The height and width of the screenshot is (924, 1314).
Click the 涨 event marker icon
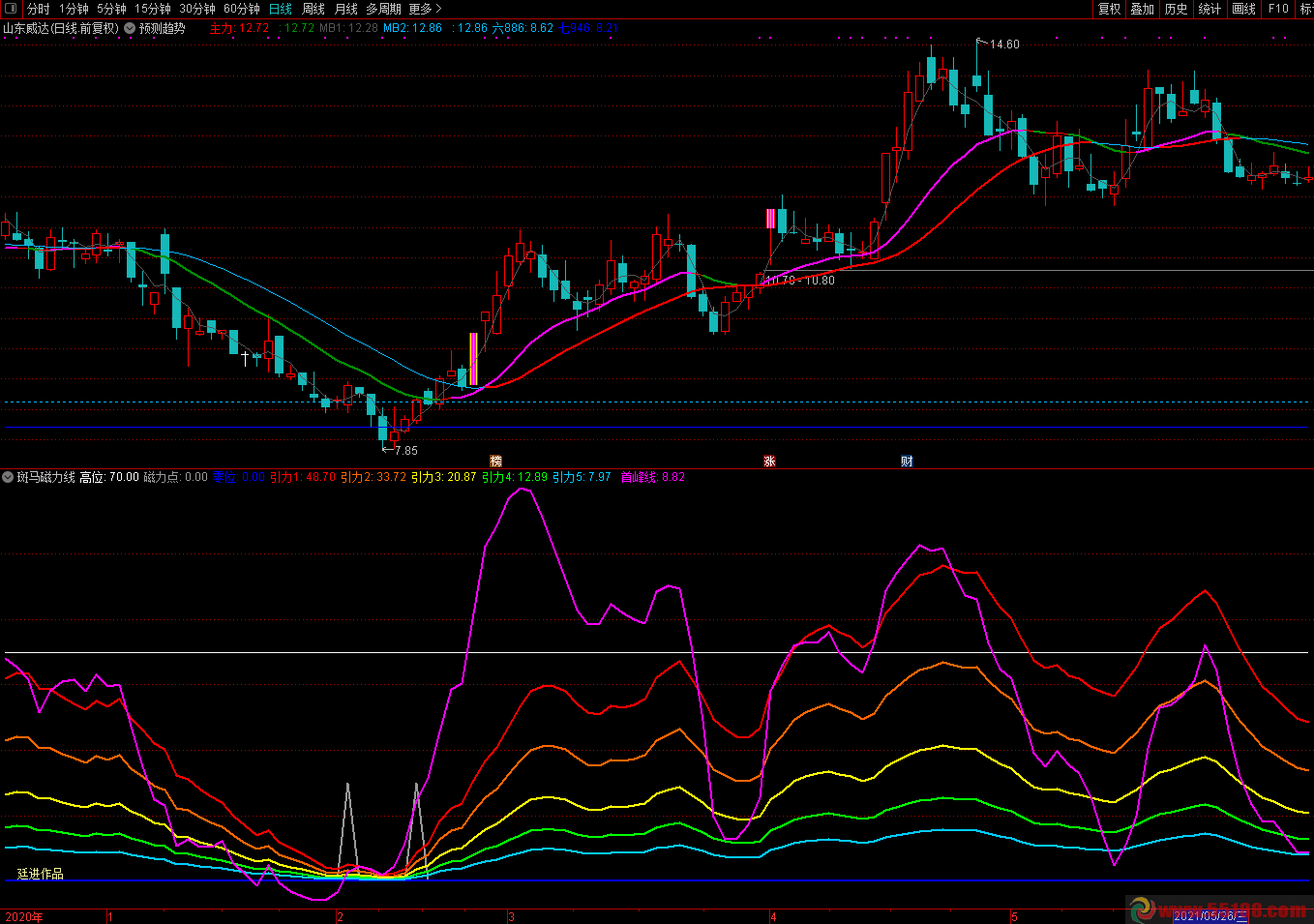(770, 462)
